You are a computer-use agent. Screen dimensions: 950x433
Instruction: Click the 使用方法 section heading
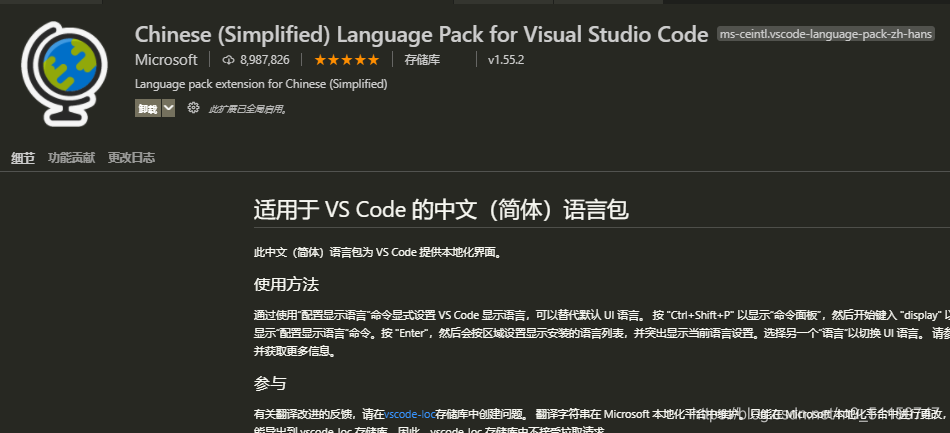click(286, 285)
